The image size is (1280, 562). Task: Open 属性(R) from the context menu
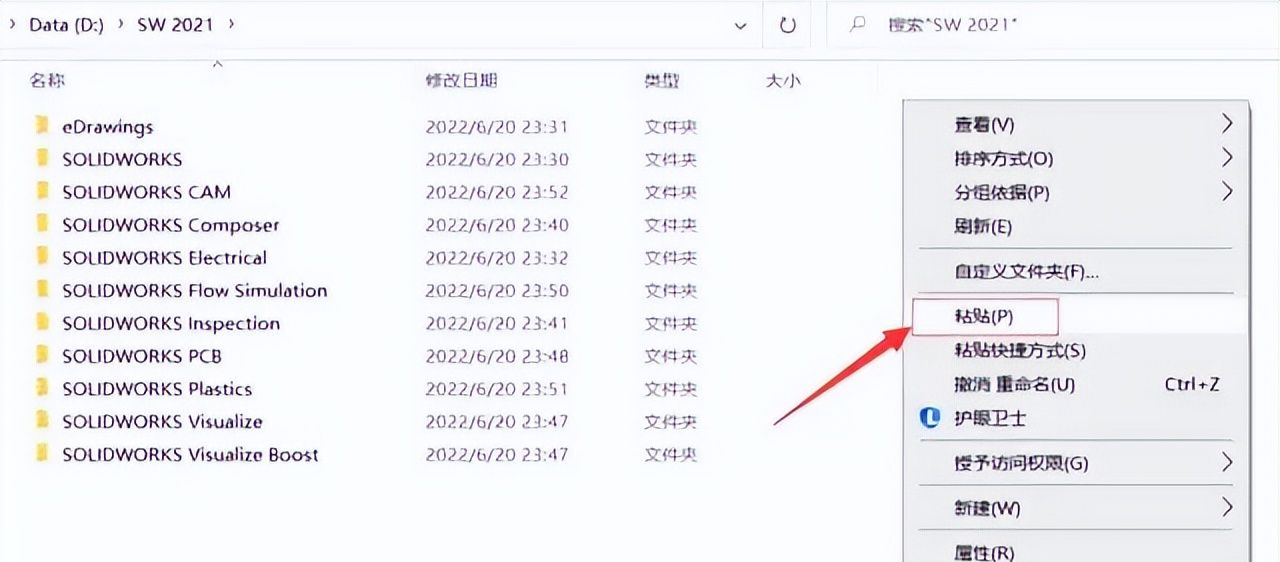[984, 551]
